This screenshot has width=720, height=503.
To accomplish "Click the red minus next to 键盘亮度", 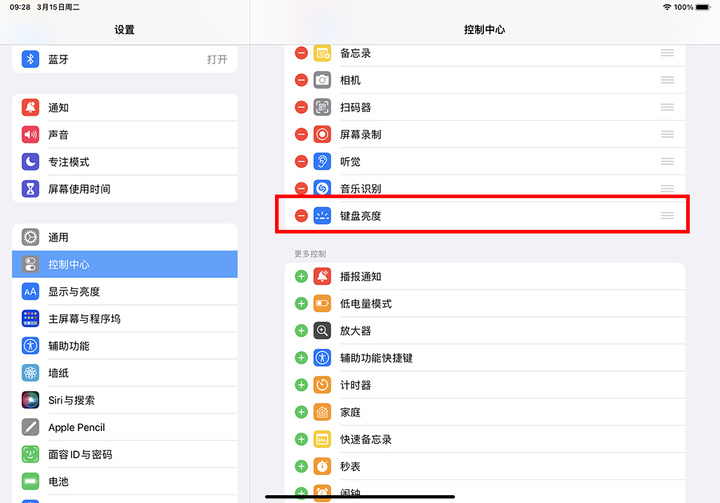I will click(301, 216).
